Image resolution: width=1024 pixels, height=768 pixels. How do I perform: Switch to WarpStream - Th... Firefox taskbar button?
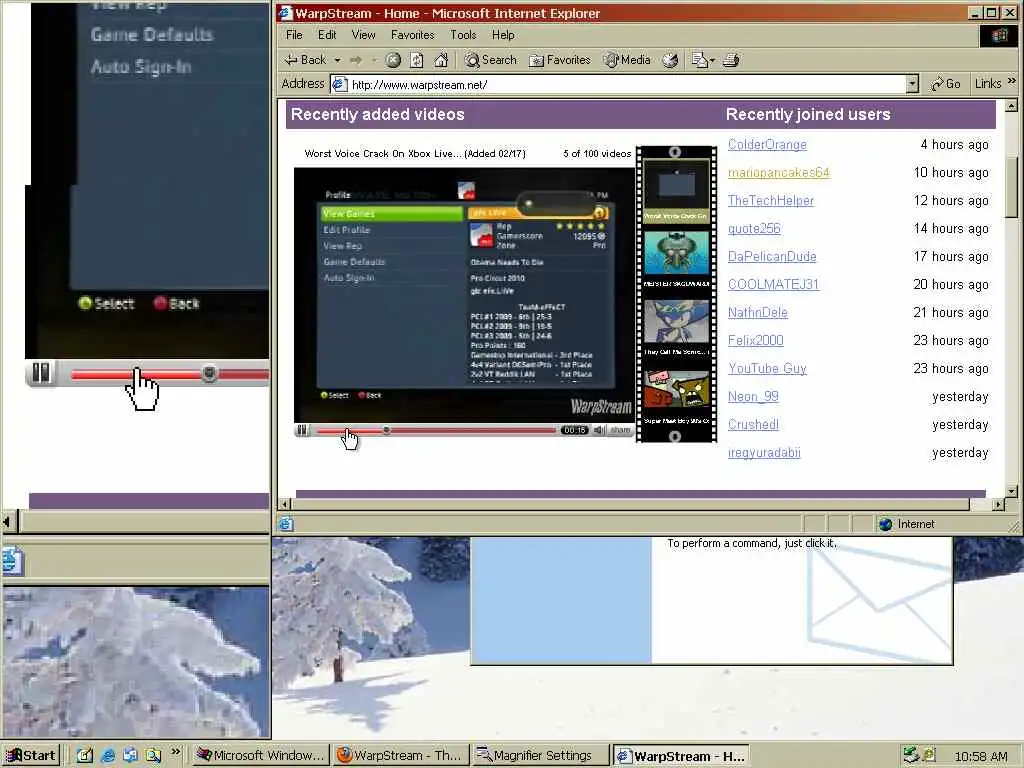(399, 756)
